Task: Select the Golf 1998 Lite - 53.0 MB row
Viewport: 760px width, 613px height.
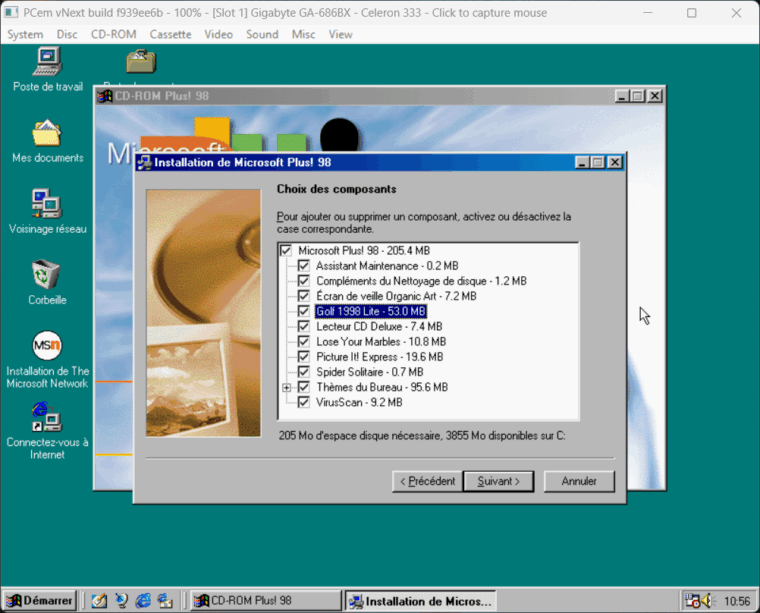Action: click(371, 311)
